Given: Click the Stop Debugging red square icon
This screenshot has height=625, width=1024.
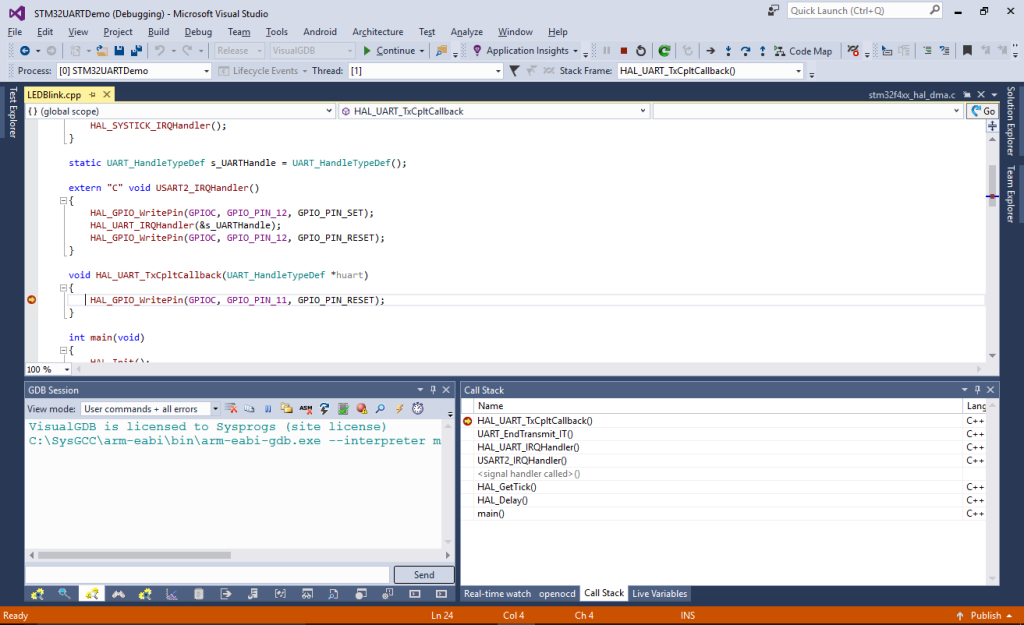Looking at the screenshot, I should (624, 51).
